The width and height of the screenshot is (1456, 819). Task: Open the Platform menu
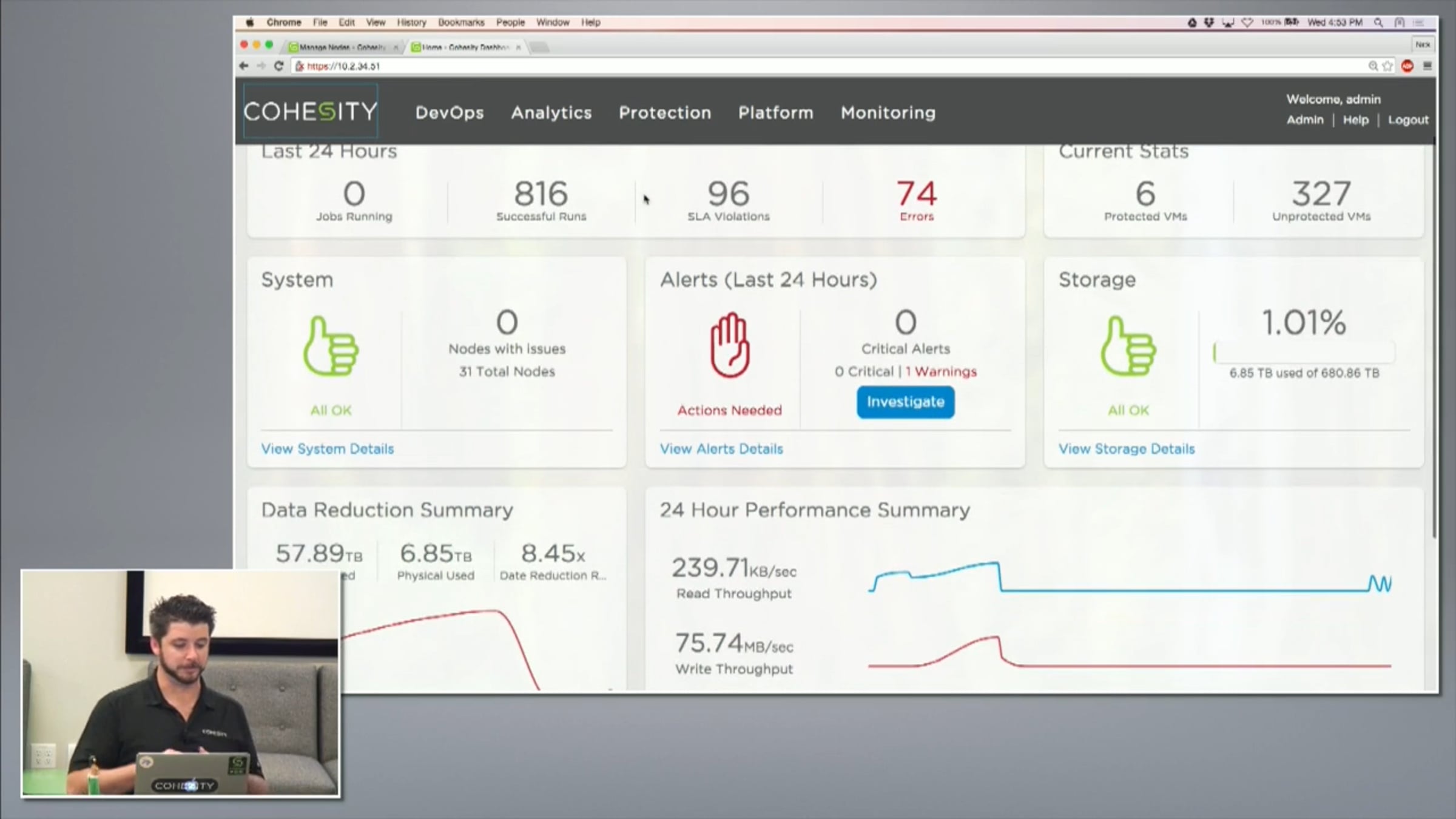pyautogui.click(x=776, y=113)
